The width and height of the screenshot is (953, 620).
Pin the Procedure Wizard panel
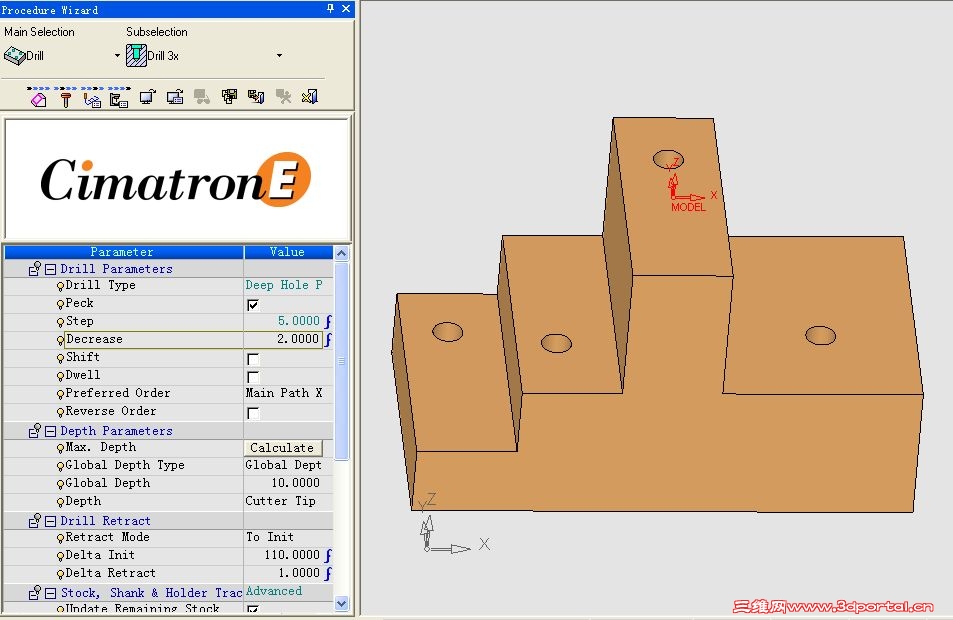[330, 9]
